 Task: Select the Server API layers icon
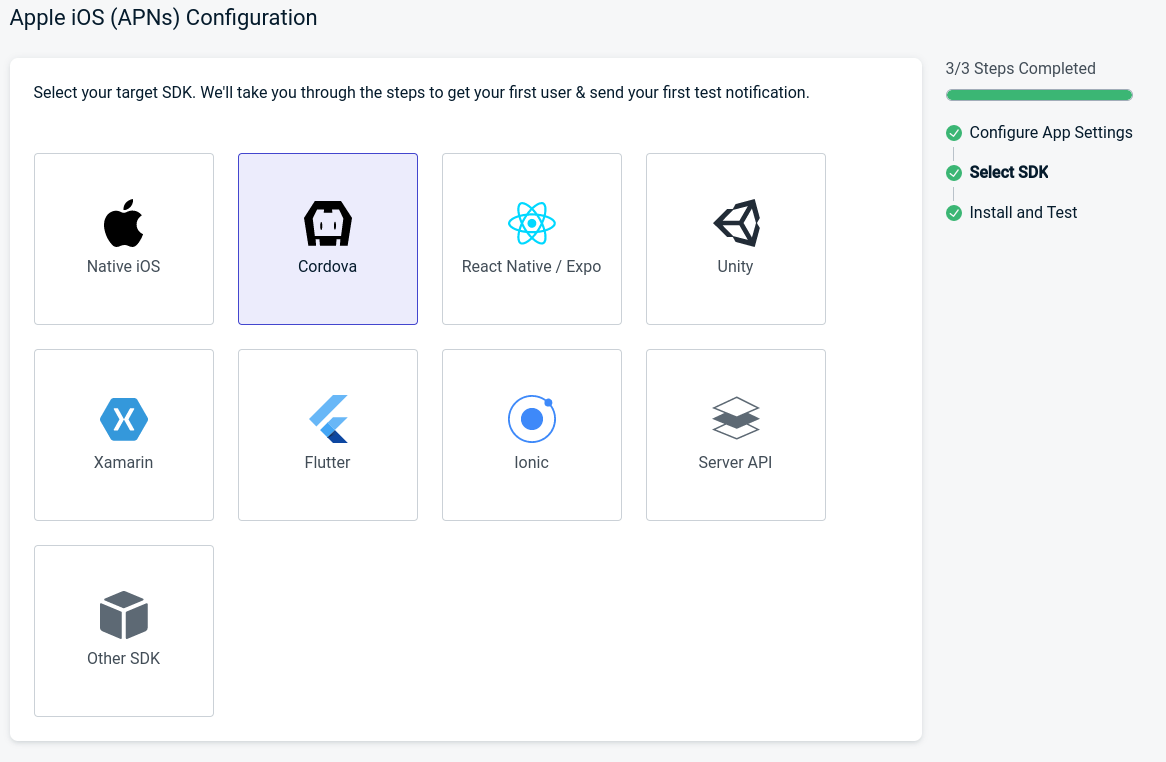pos(735,418)
